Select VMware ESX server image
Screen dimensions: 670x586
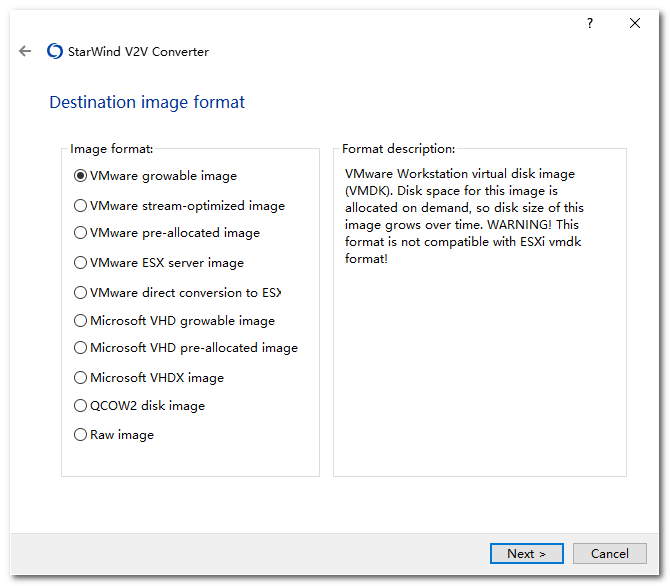point(81,263)
